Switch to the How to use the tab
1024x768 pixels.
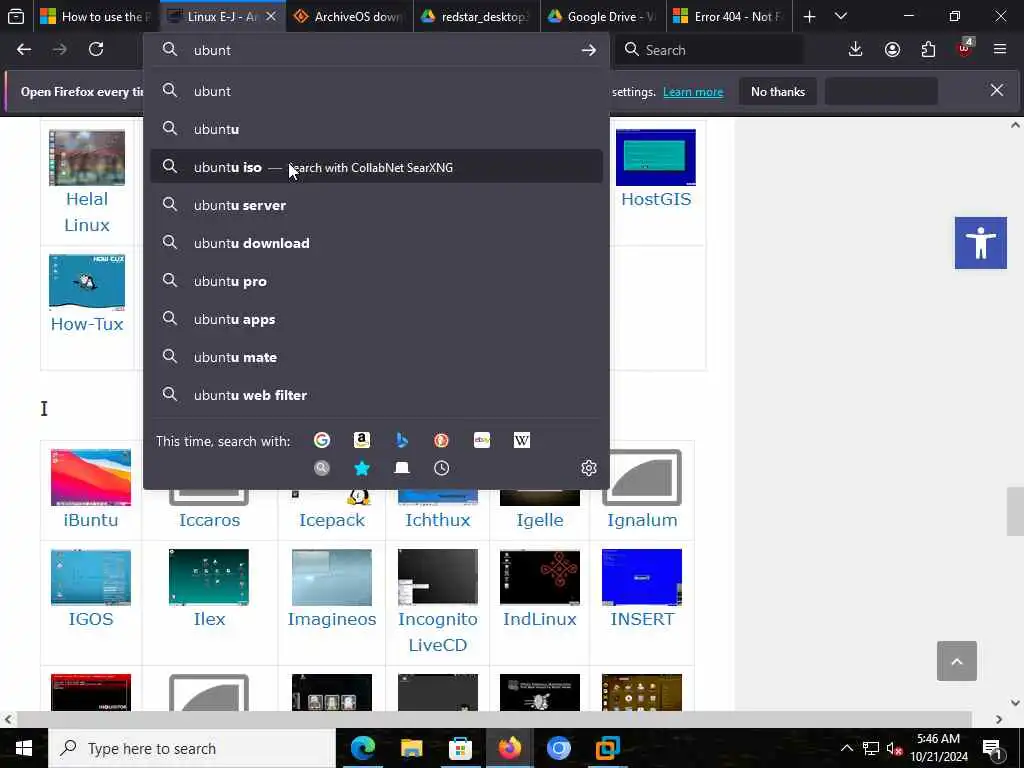(97, 16)
